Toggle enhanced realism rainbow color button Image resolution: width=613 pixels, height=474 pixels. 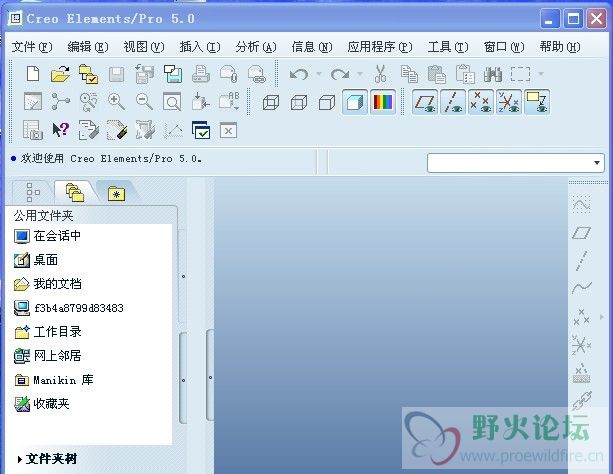pos(382,102)
